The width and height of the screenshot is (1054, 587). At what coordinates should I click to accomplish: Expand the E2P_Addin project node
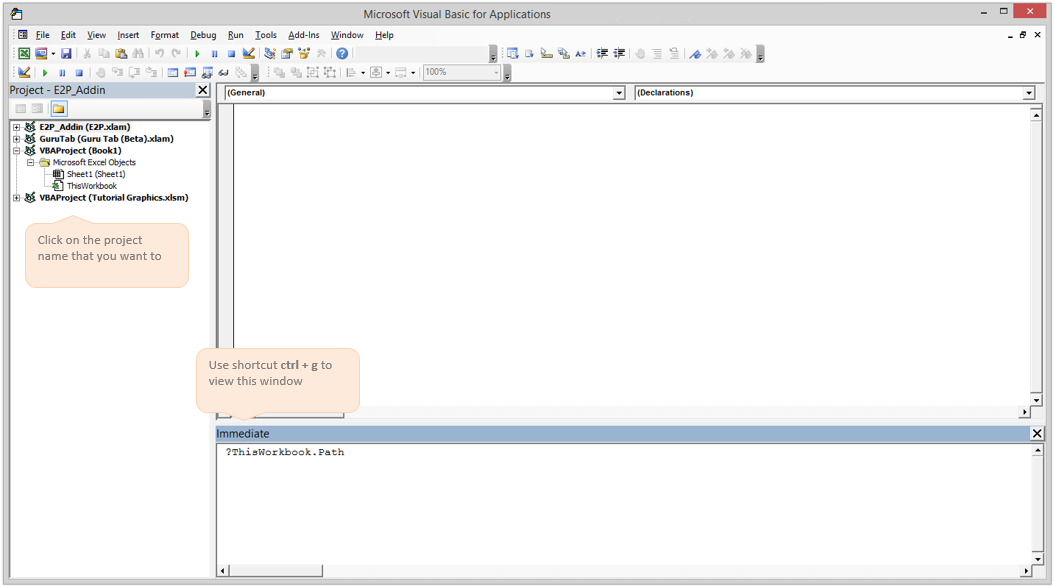16,127
